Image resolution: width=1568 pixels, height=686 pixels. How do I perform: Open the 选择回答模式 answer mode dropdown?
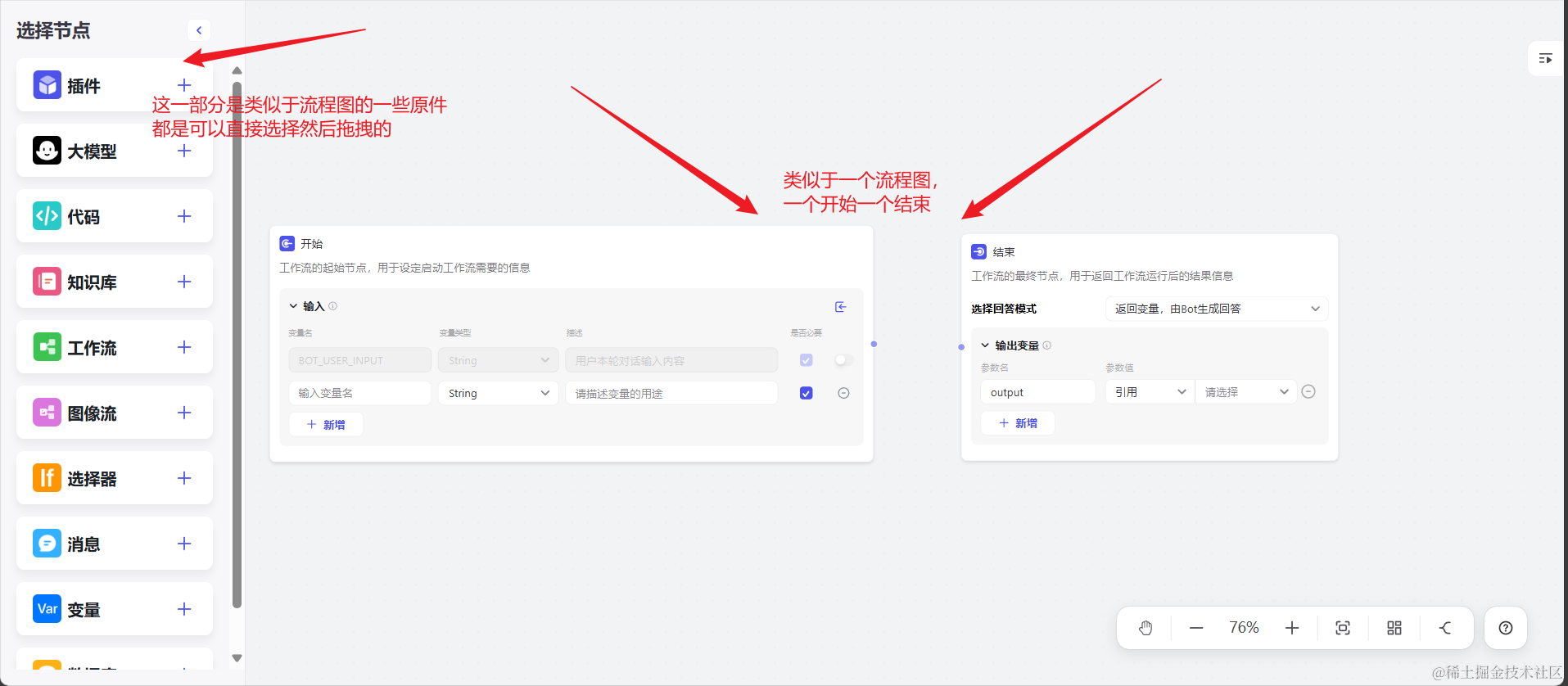(1217, 309)
